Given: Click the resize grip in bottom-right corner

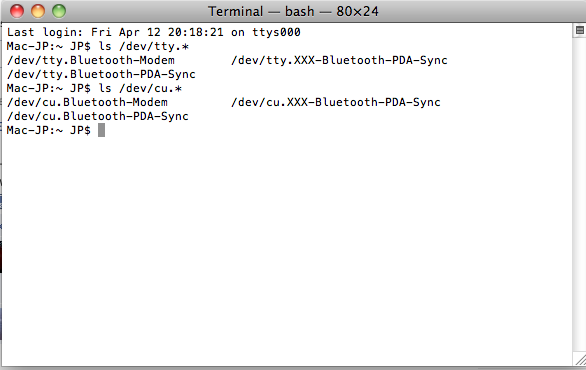Looking at the screenshot, I should [x=580, y=360].
